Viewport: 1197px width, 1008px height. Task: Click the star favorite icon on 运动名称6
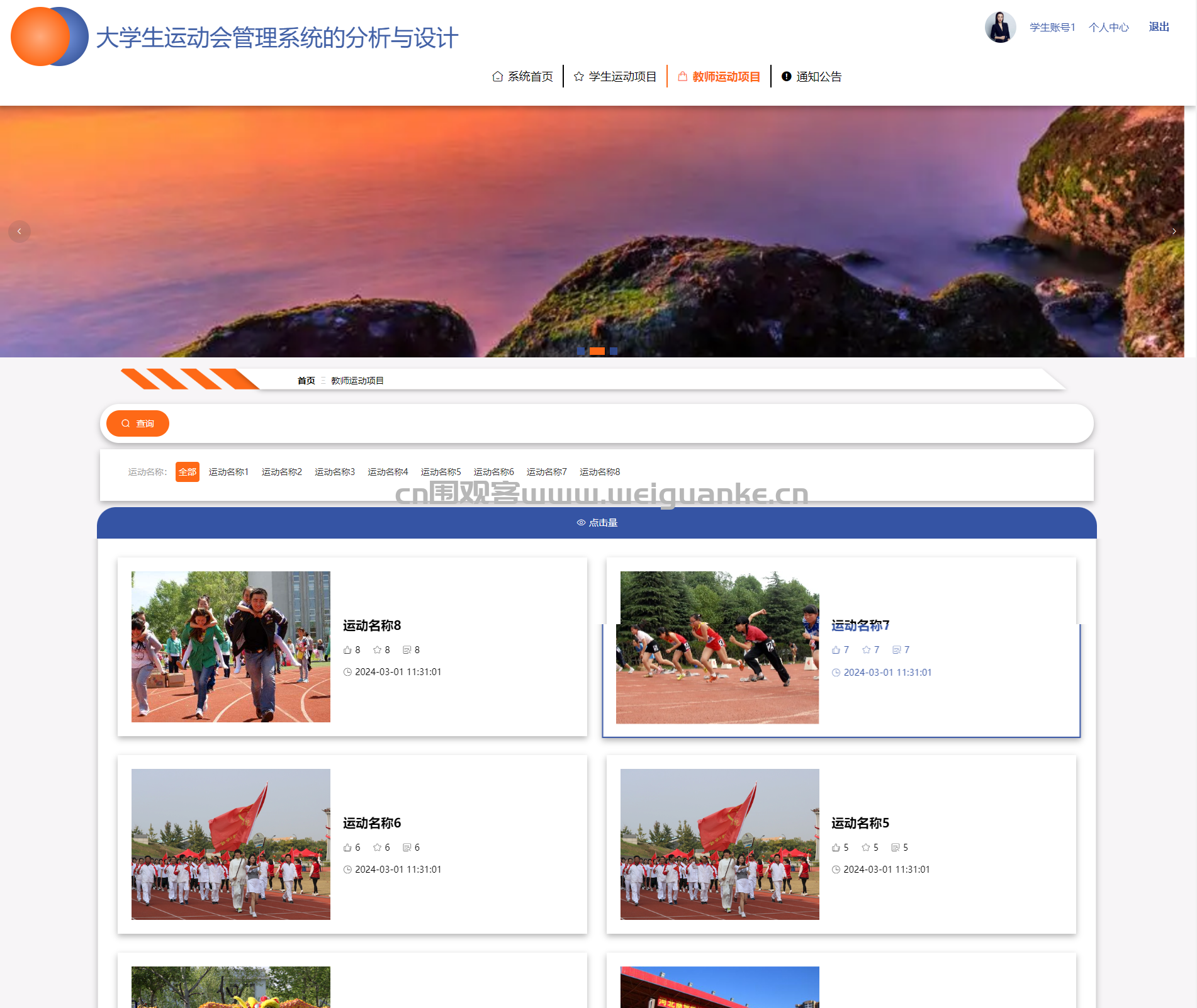(377, 848)
